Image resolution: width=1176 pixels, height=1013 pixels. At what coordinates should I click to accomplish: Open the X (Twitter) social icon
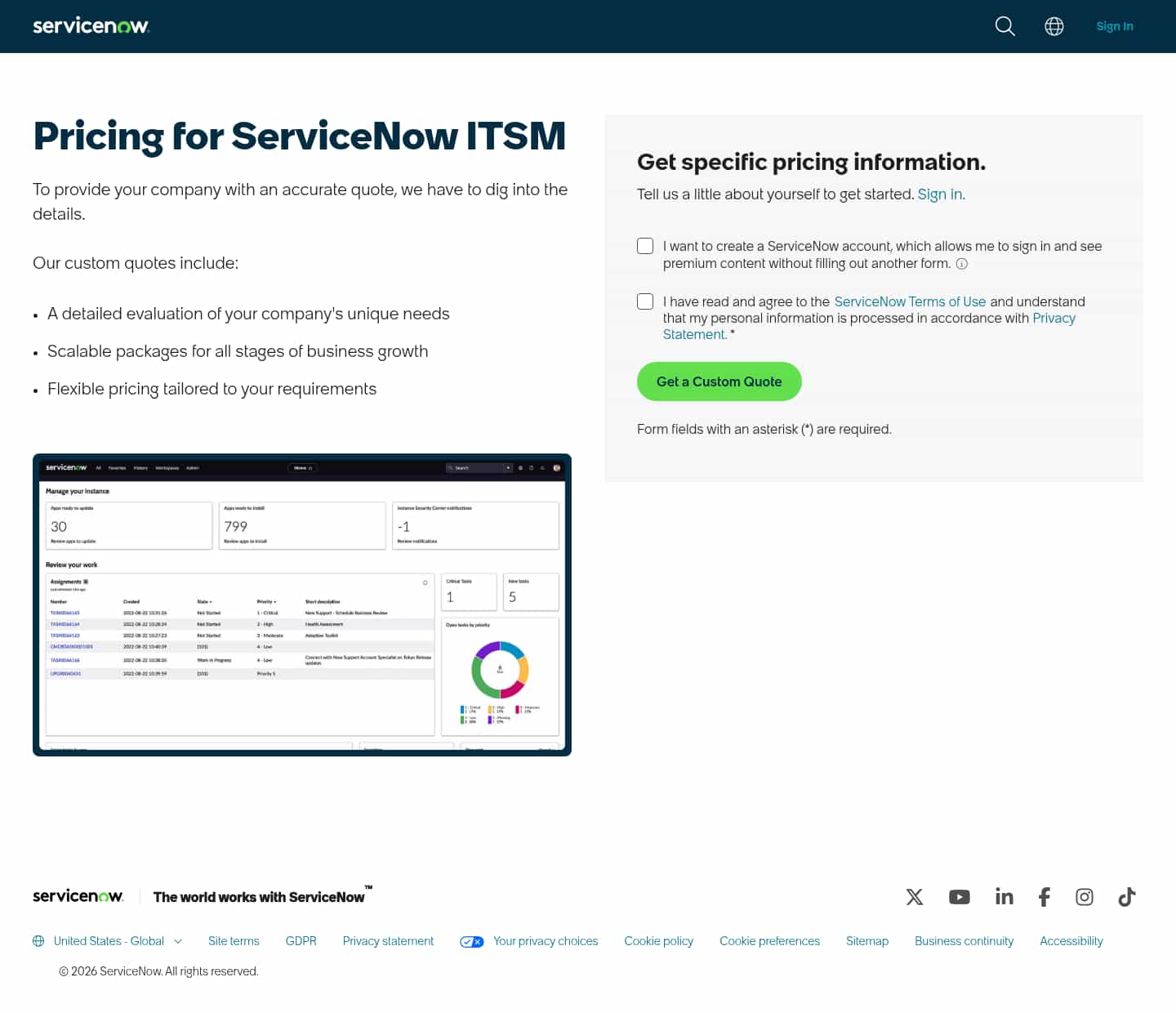point(915,897)
